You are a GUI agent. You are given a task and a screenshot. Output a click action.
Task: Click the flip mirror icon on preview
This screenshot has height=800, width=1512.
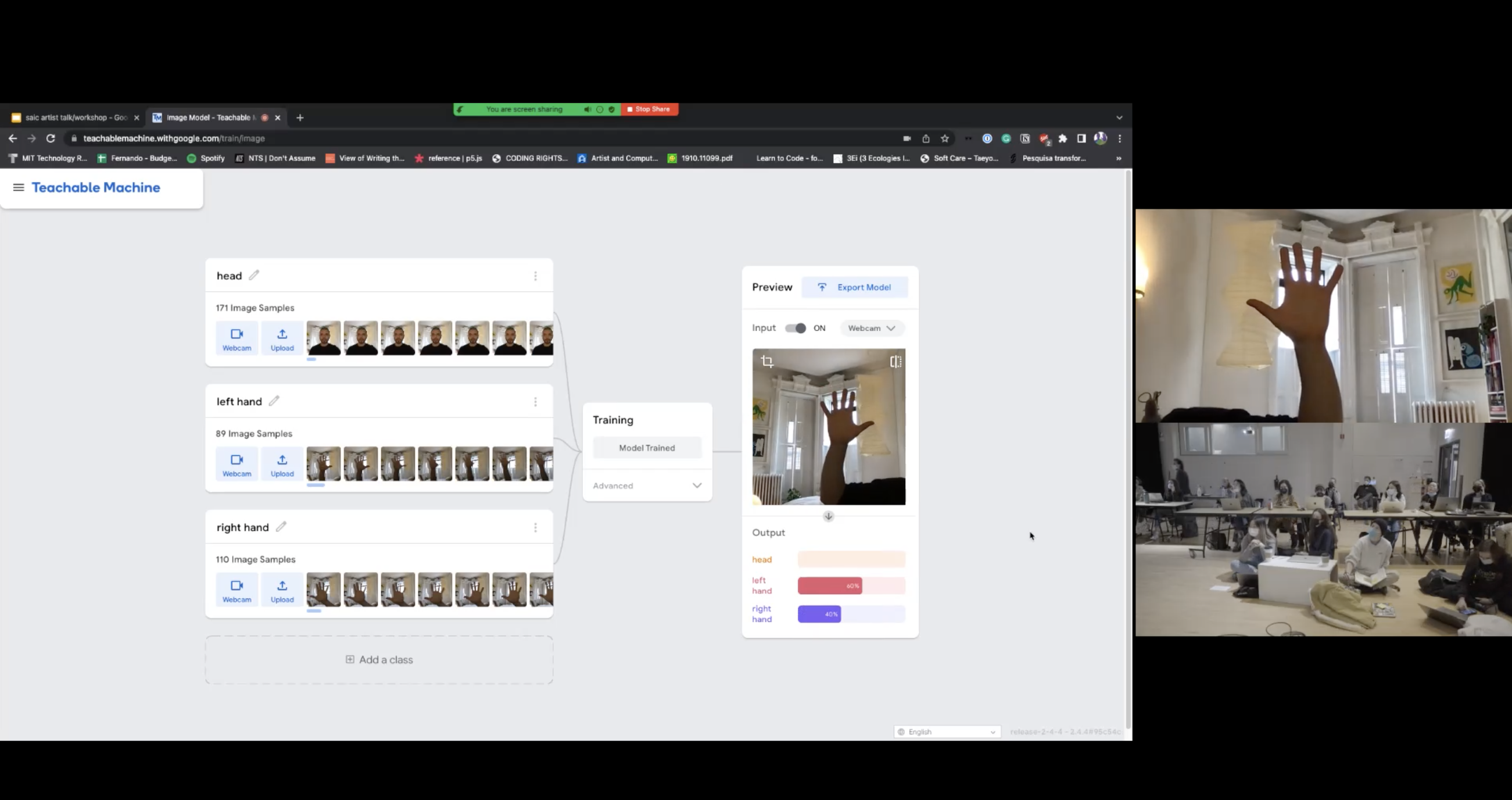pos(895,361)
